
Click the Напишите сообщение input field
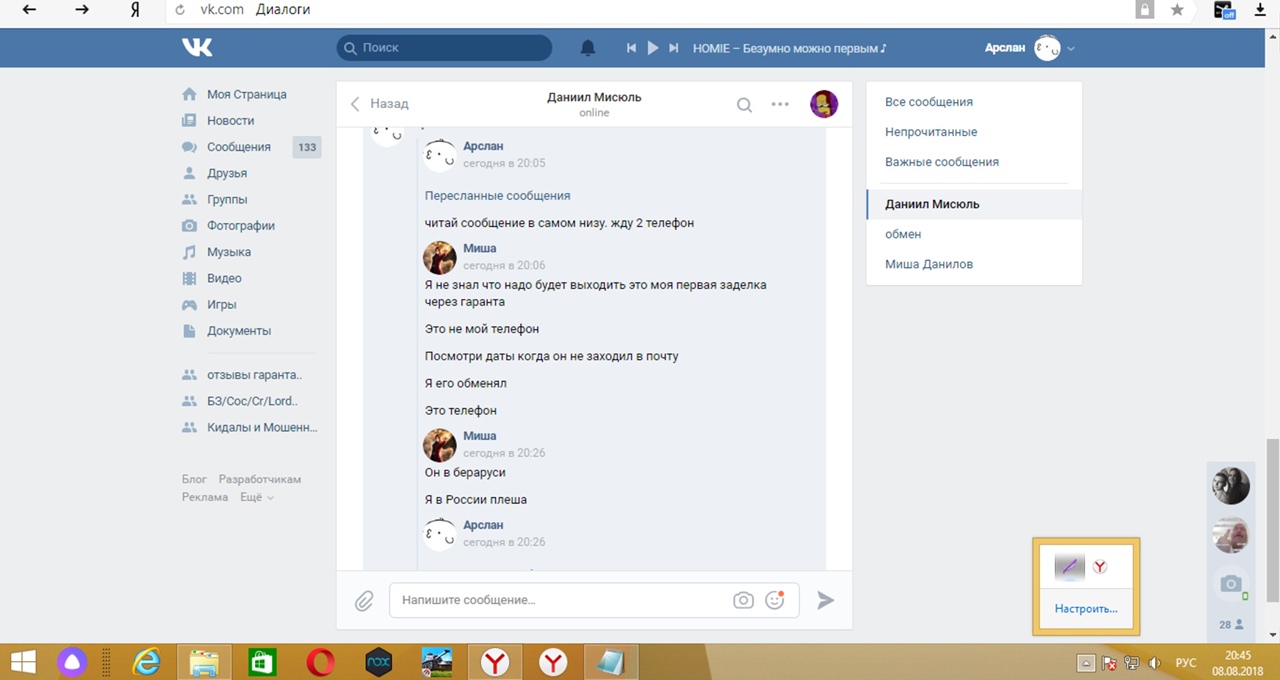tap(560, 600)
